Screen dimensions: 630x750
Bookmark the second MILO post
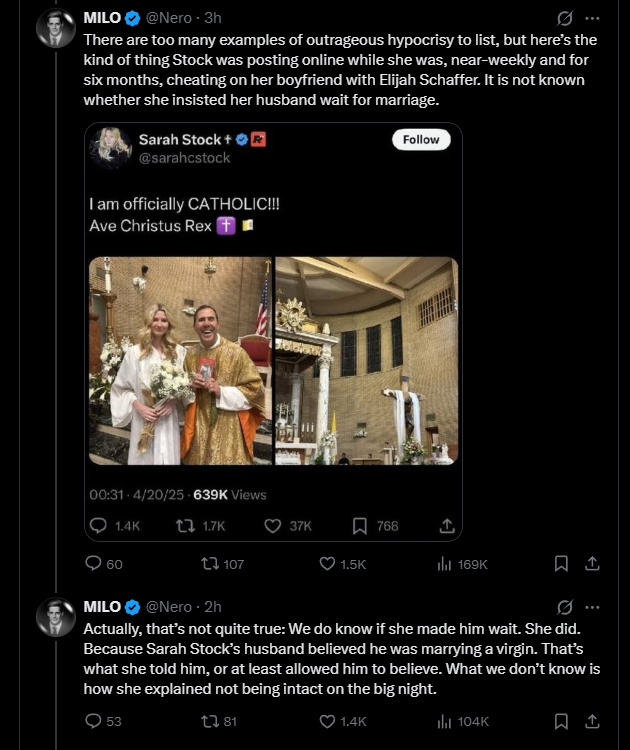pyautogui.click(x=561, y=720)
